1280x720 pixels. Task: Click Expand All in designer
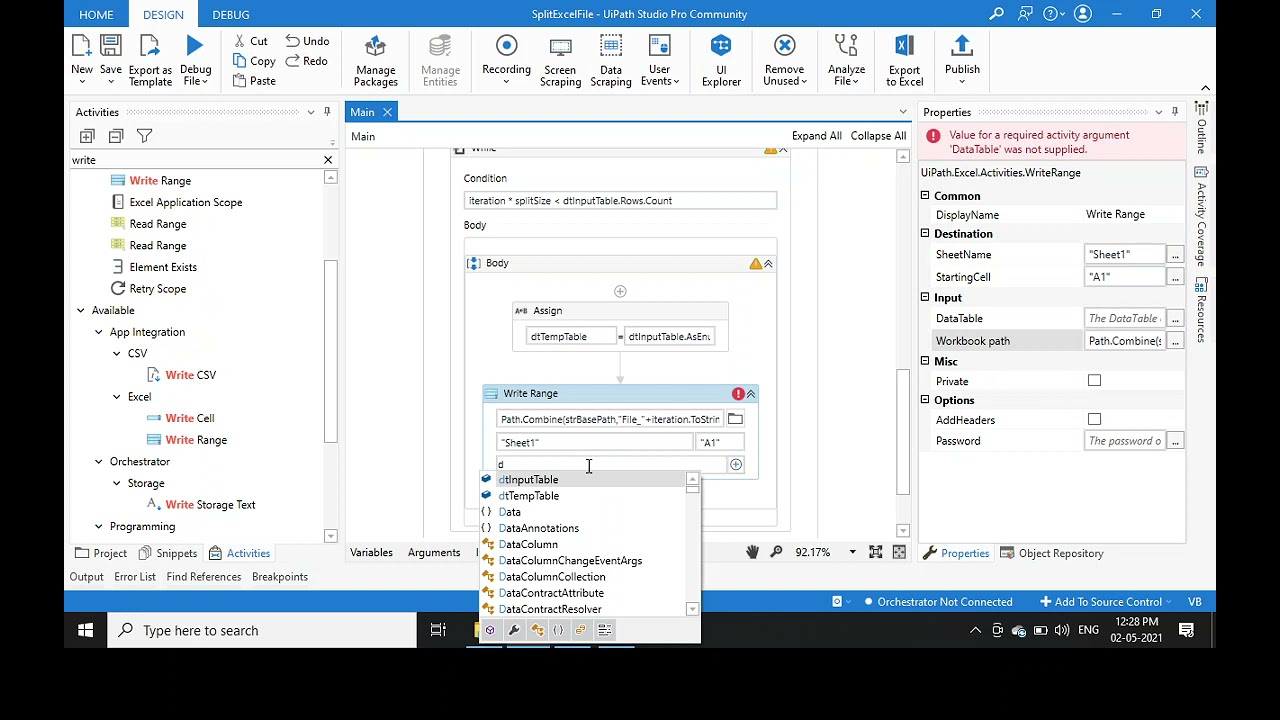(x=817, y=136)
